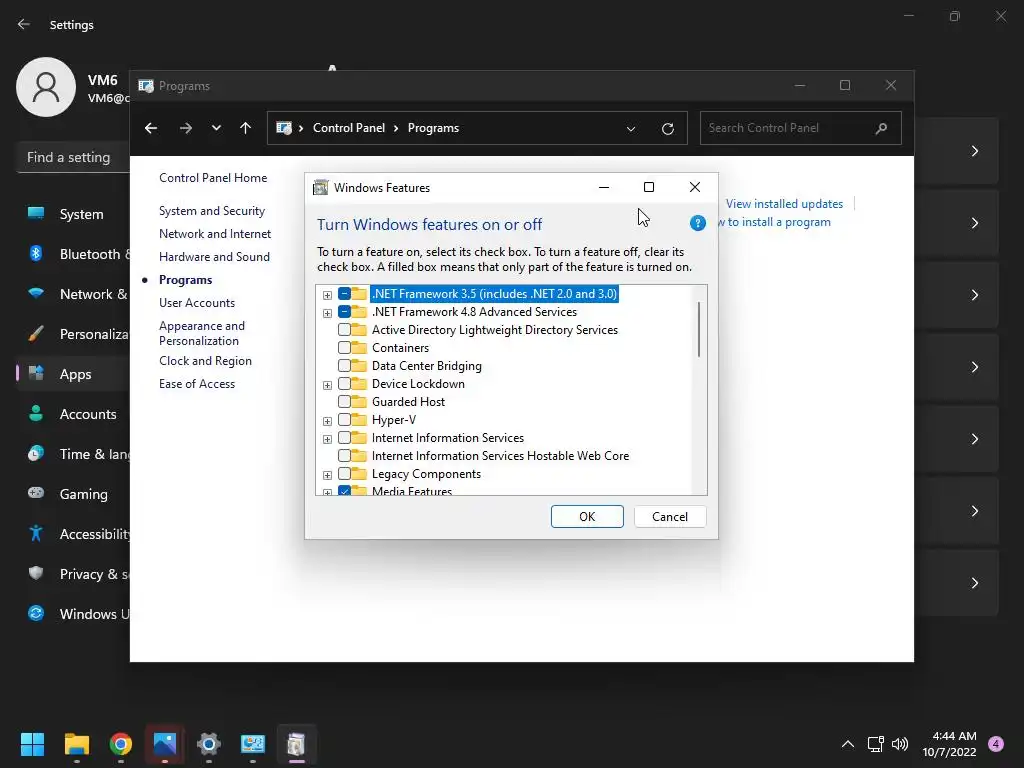
Task: Click the taskbar clock showing 4:44 AM
Action: pos(949,744)
